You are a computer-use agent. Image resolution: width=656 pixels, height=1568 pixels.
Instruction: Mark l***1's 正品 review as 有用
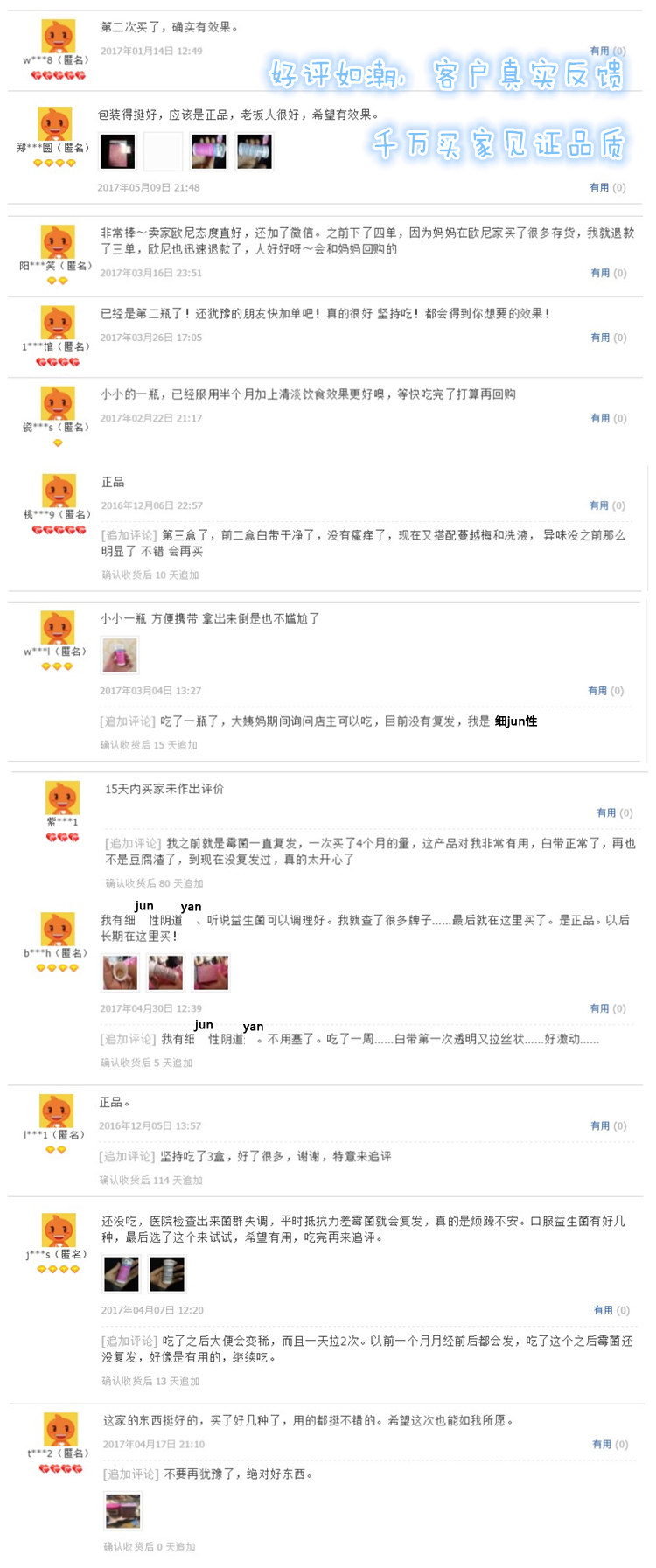tap(609, 1125)
